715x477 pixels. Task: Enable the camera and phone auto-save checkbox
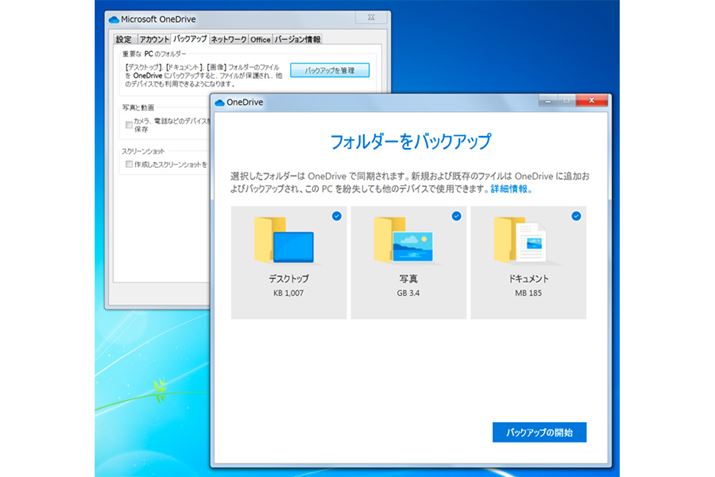point(129,124)
